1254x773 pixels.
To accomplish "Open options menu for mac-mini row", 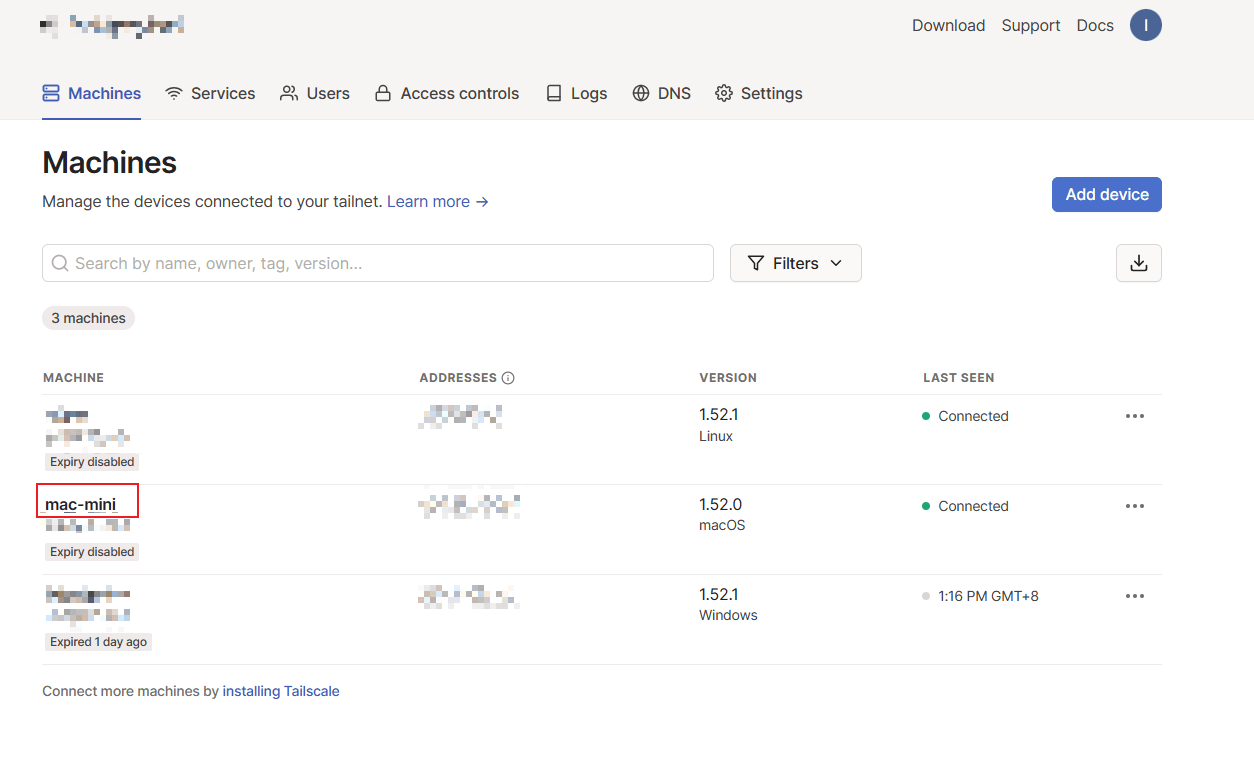I will tap(1135, 506).
